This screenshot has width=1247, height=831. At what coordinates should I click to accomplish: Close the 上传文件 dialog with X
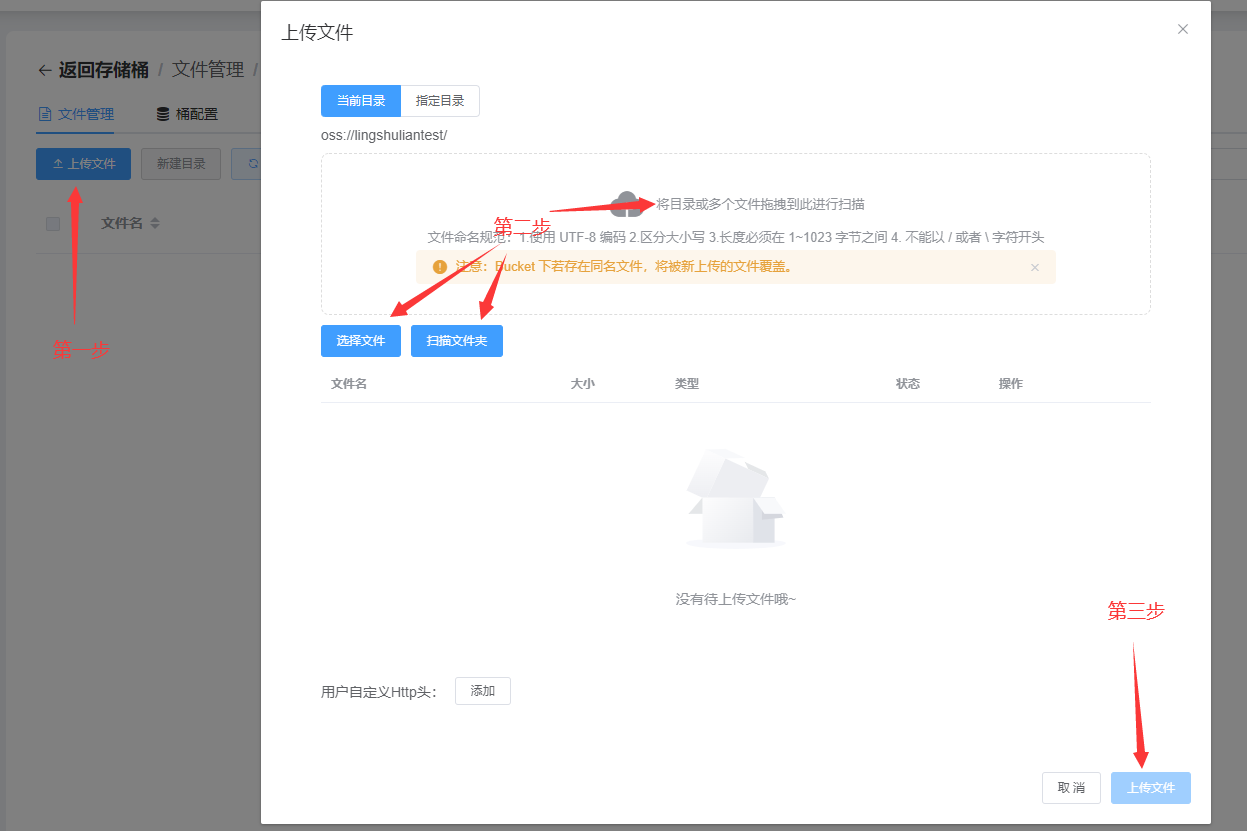(1183, 29)
